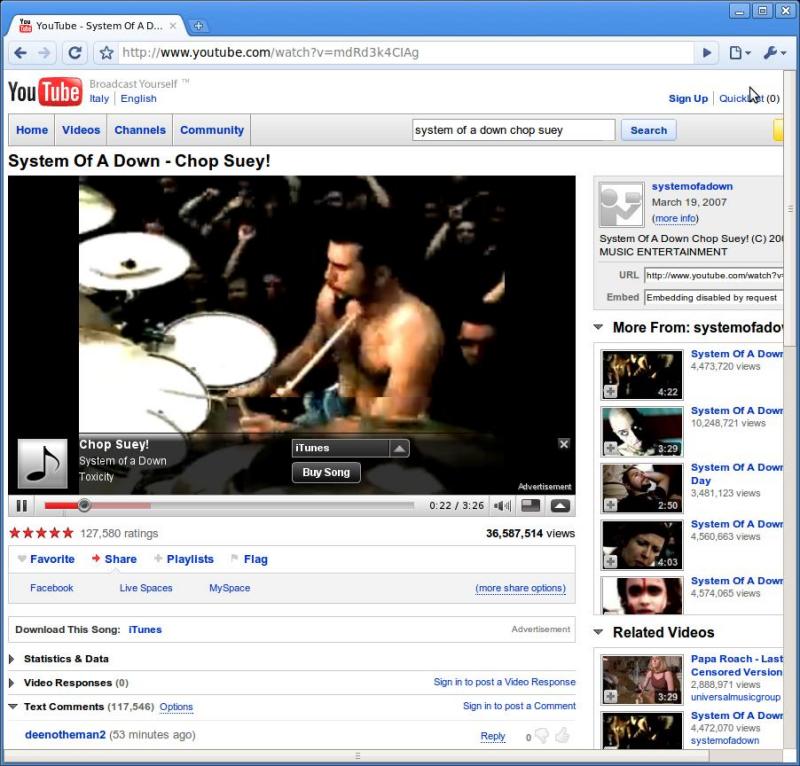Open the 10,248,721 views video thumbnail
800x766 pixels.
pyautogui.click(x=642, y=432)
